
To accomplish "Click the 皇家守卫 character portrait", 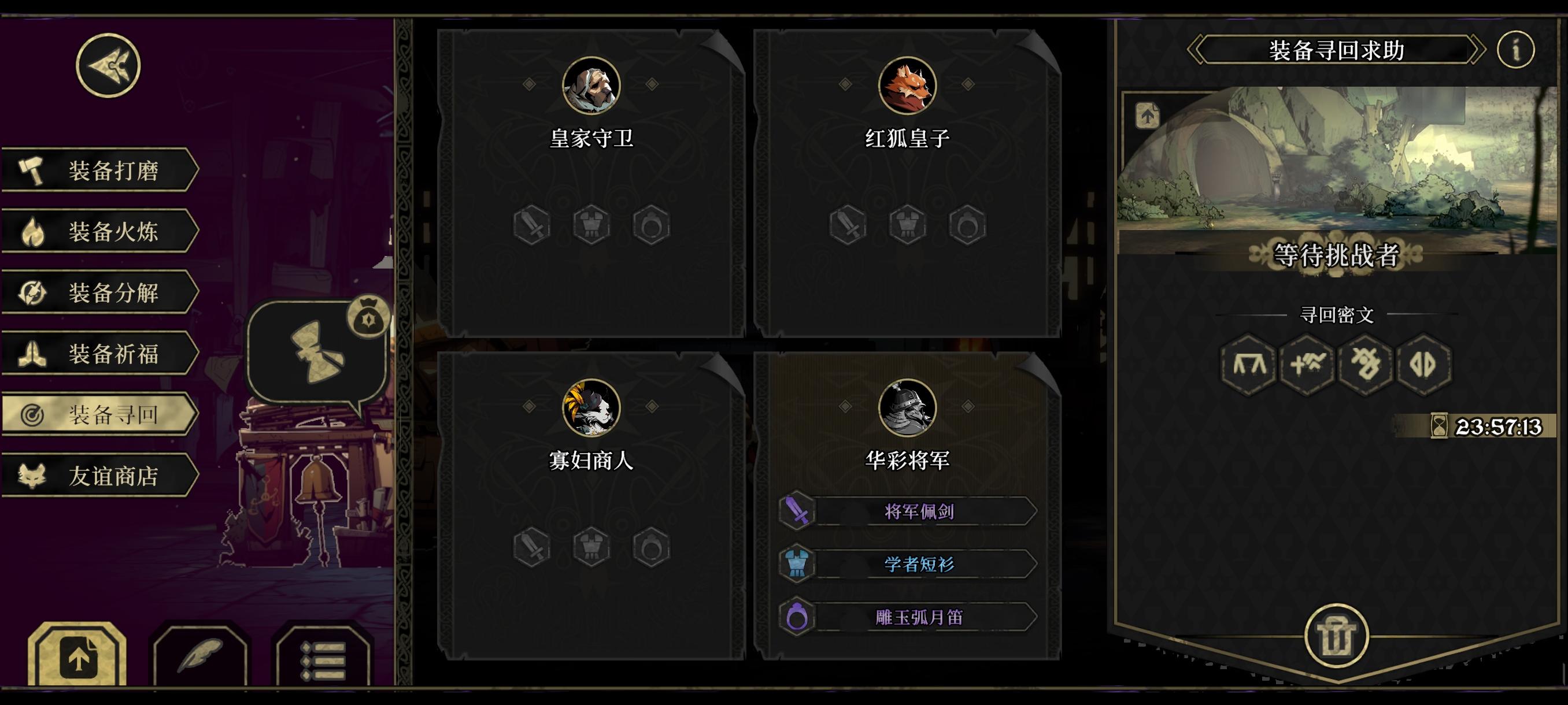I will [591, 86].
